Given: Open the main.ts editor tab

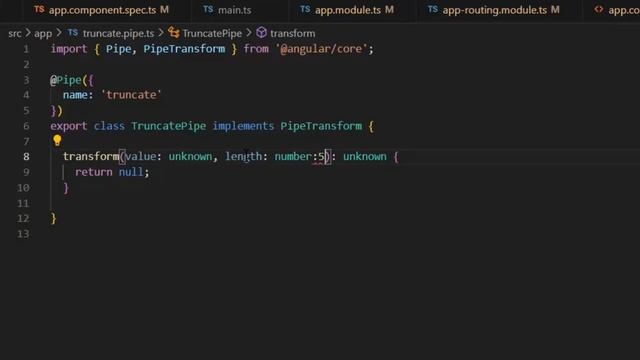Looking at the screenshot, I should click(234, 10).
